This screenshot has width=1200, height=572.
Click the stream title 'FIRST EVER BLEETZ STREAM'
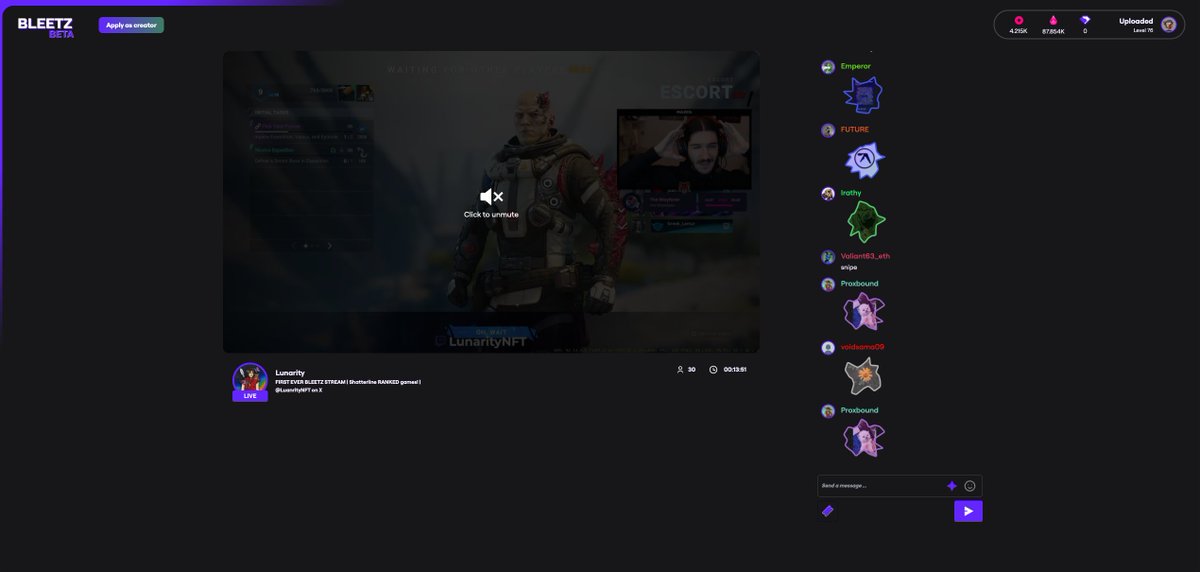coord(310,382)
